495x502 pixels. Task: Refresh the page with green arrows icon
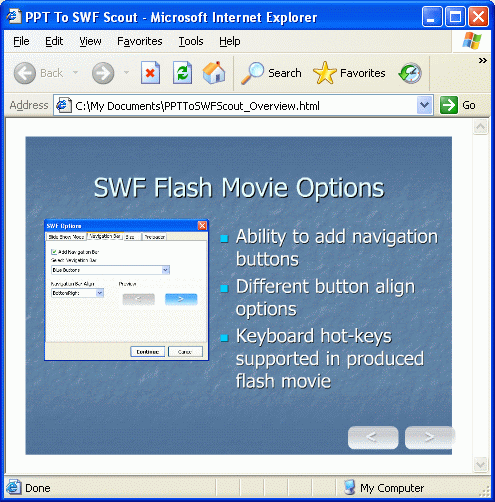click(182, 73)
